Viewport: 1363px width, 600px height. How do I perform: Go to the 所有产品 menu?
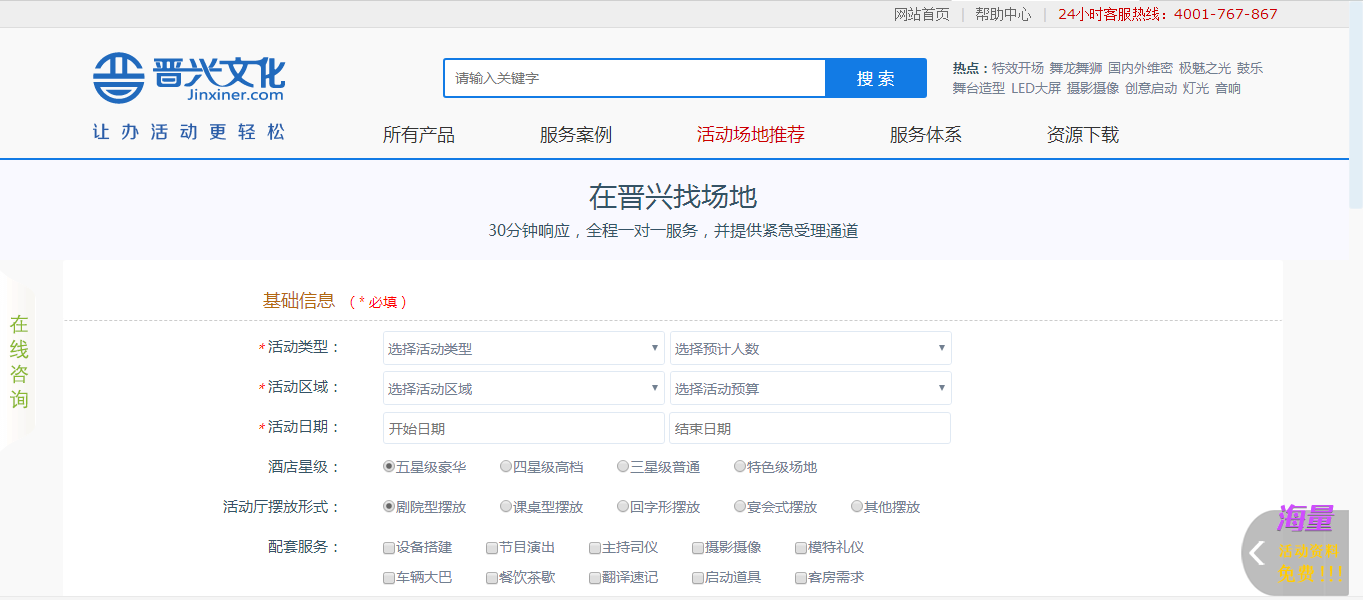pos(418,135)
